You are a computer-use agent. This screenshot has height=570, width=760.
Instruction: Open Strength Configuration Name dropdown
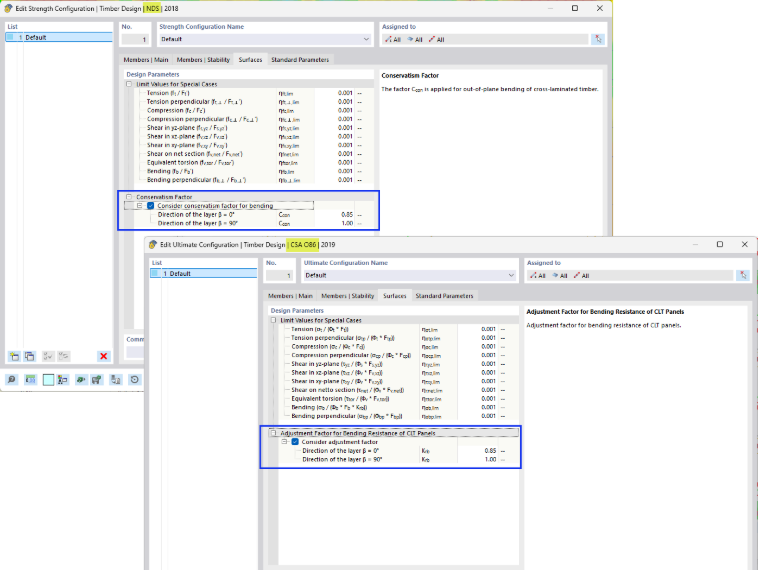pos(366,39)
